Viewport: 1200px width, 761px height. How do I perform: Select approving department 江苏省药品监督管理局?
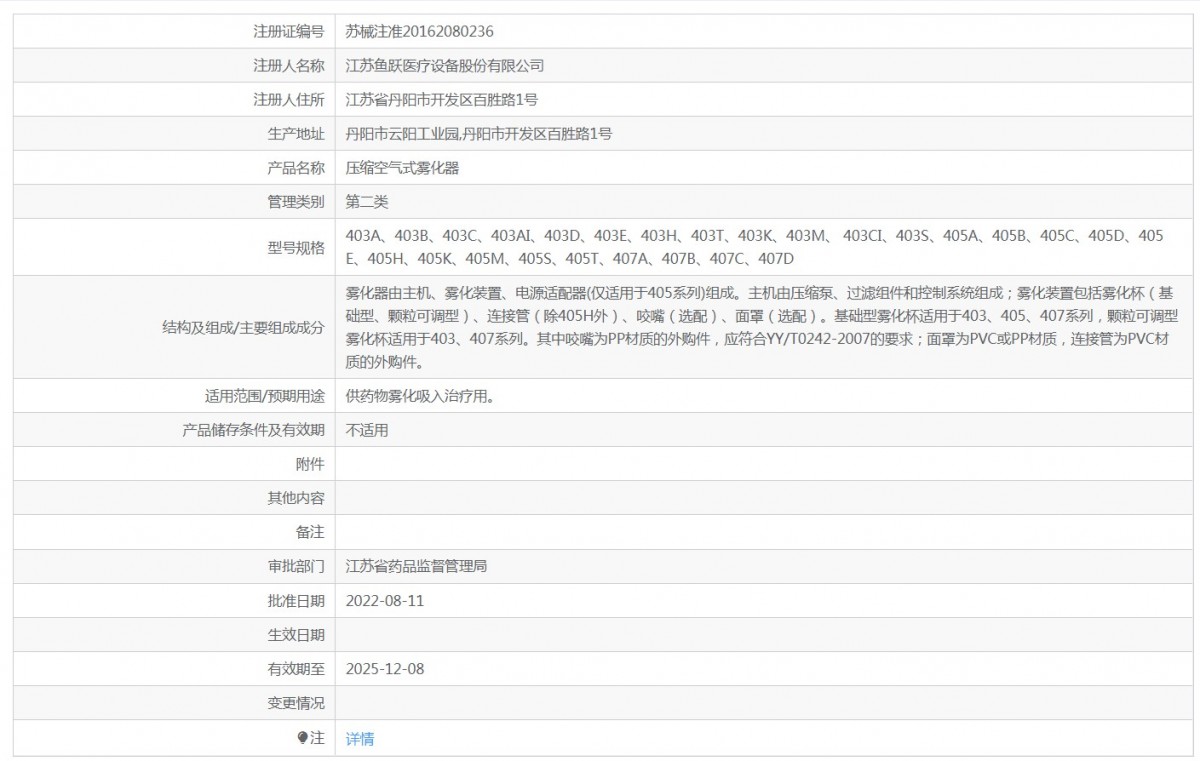[x=417, y=566]
